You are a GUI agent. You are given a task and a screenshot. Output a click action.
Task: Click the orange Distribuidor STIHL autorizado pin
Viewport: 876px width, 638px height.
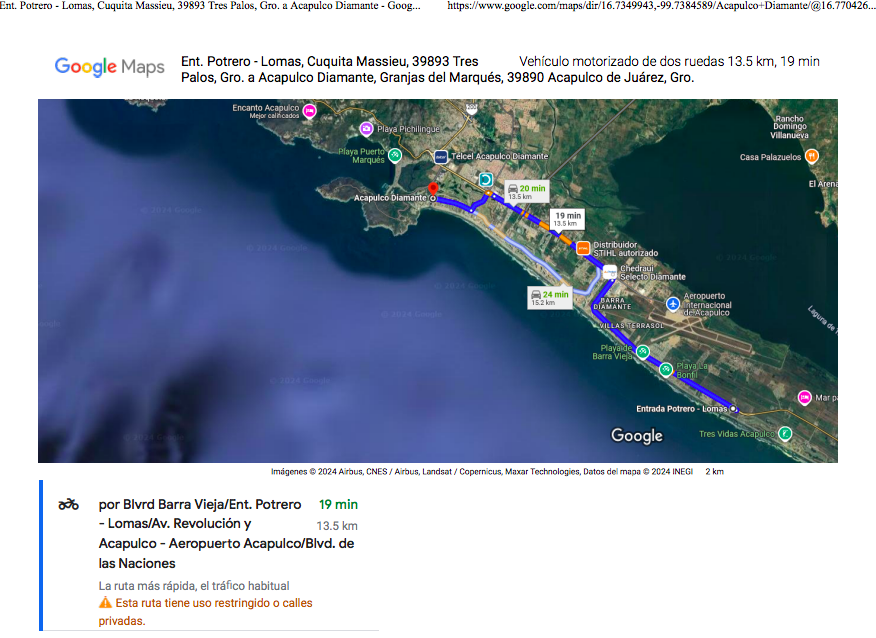(x=583, y=247)
